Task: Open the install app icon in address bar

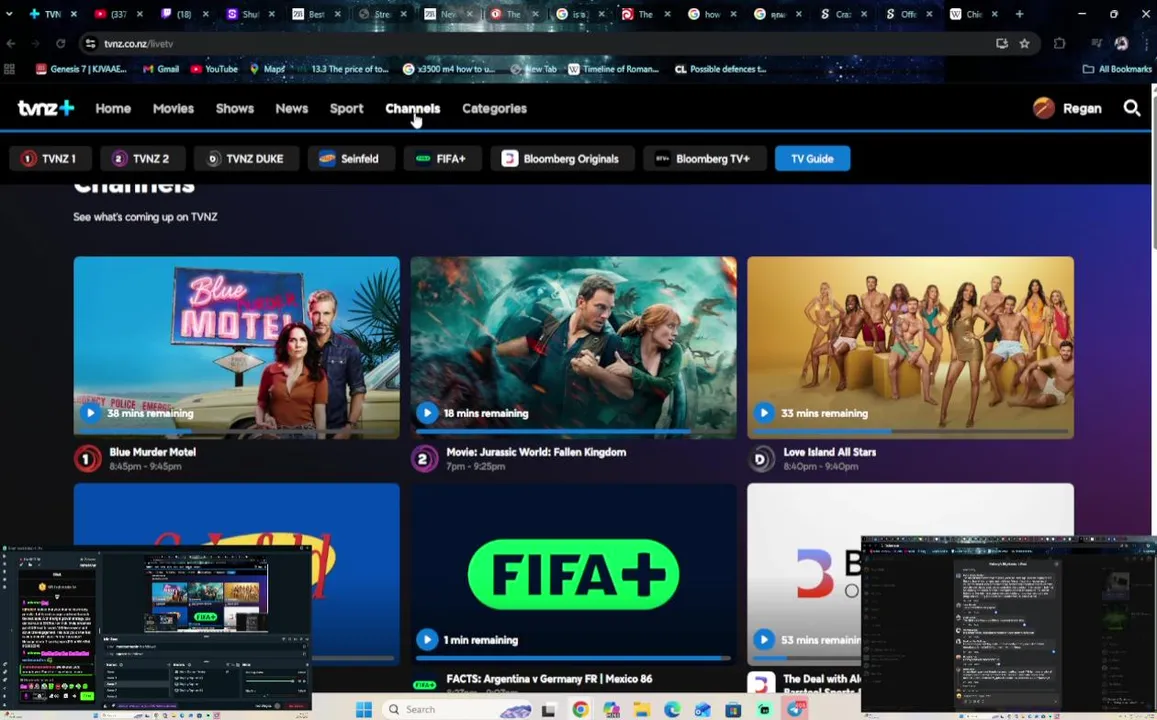Action: click(1001, 44)
